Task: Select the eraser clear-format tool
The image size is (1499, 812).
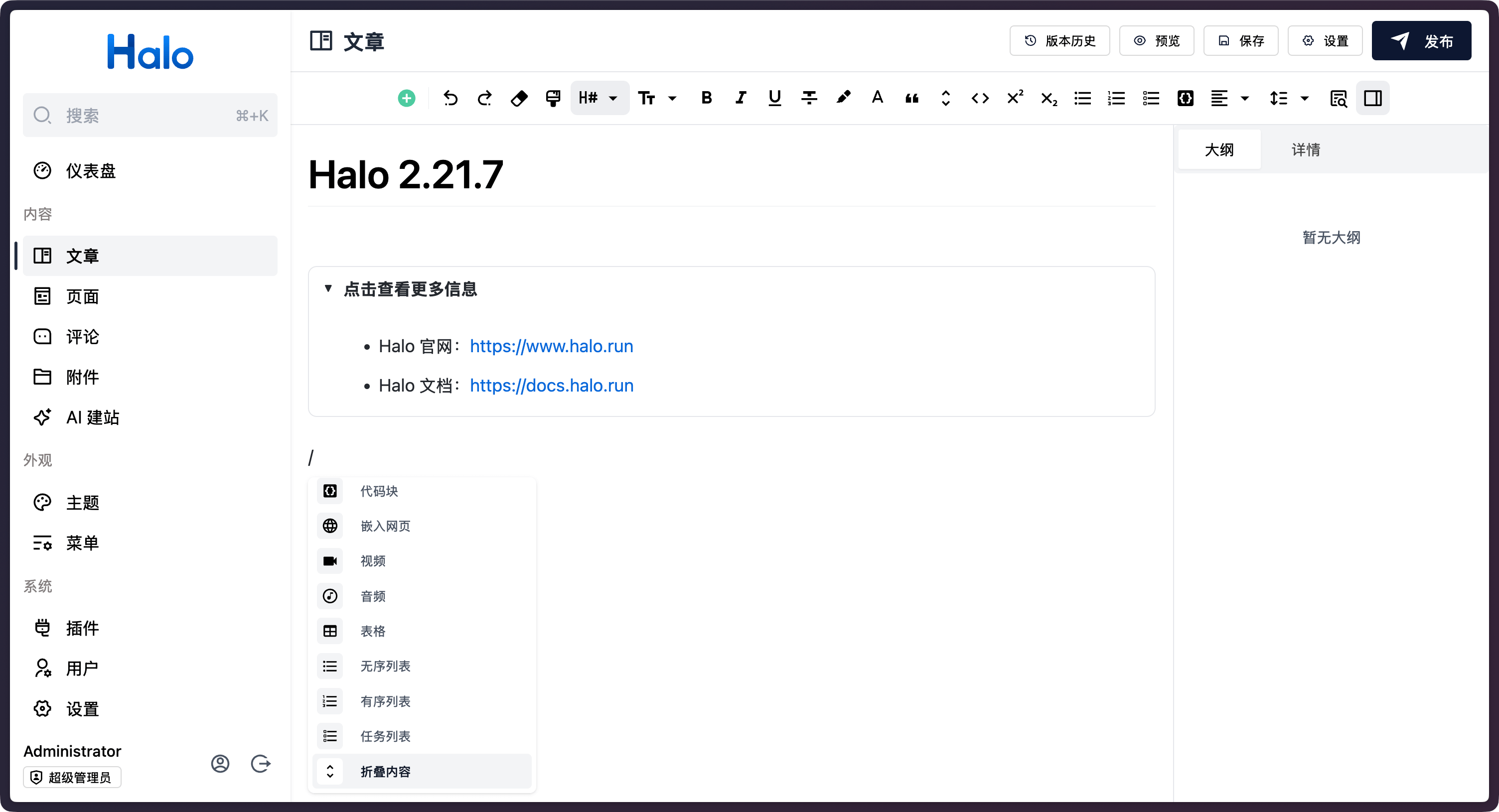Action: pyautogui.click(x=519, y=98)
